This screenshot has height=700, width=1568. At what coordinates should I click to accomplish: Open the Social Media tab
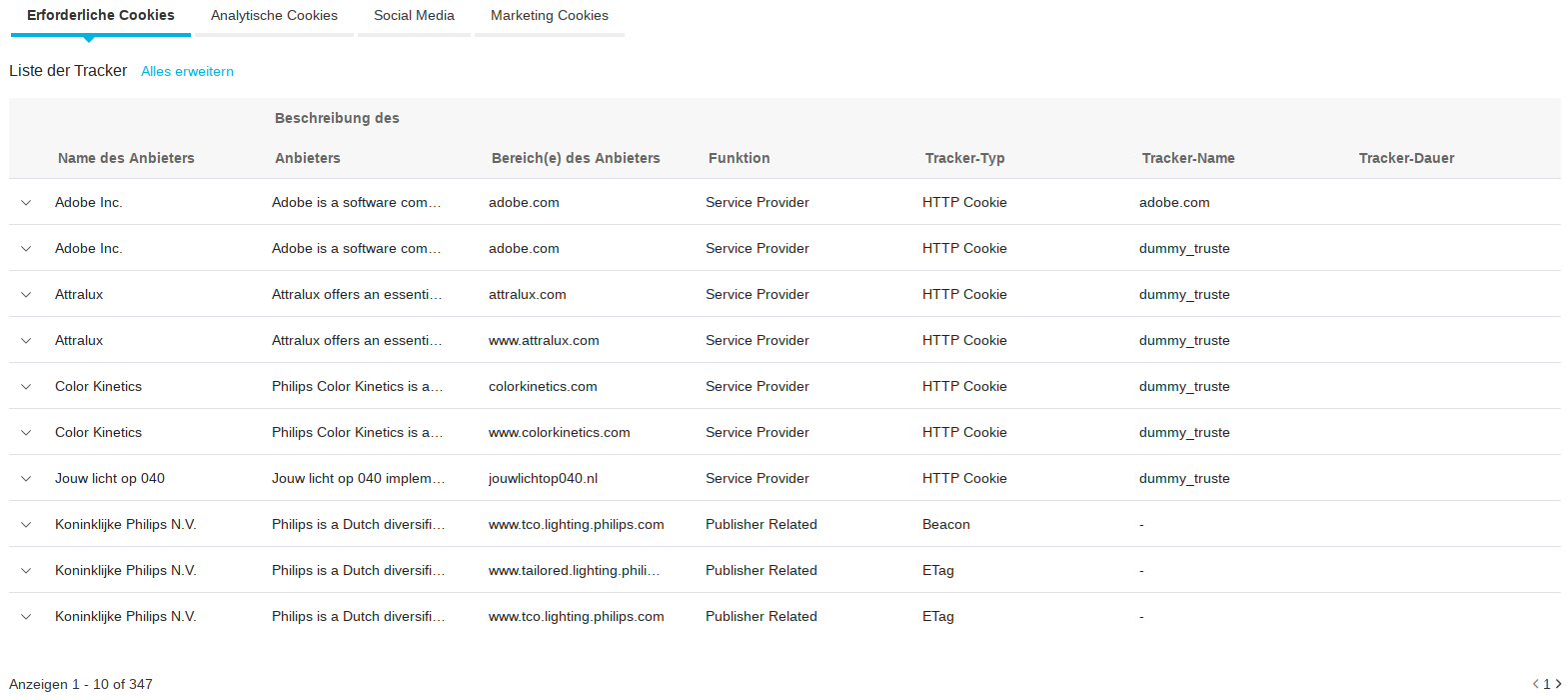414,16
